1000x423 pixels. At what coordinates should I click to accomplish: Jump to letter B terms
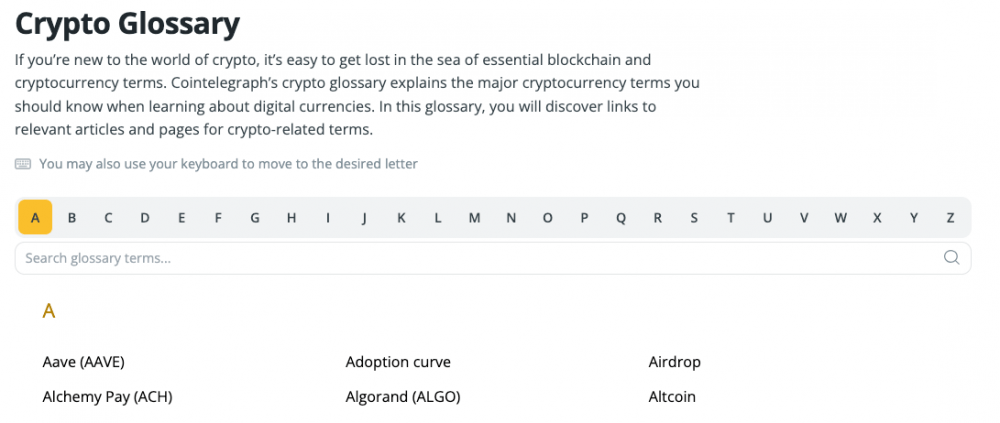coord(72,218)
